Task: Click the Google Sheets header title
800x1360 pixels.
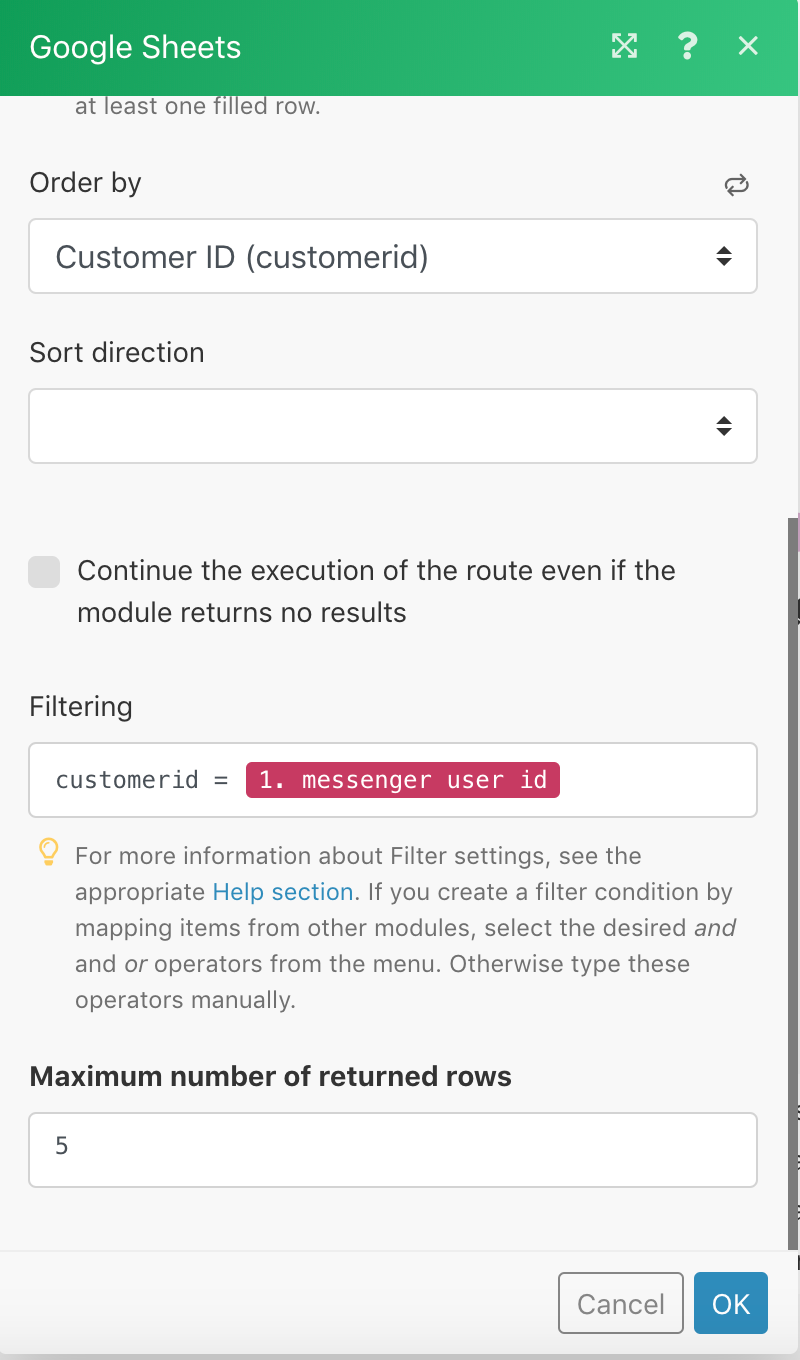Action: tap(135, 47)
